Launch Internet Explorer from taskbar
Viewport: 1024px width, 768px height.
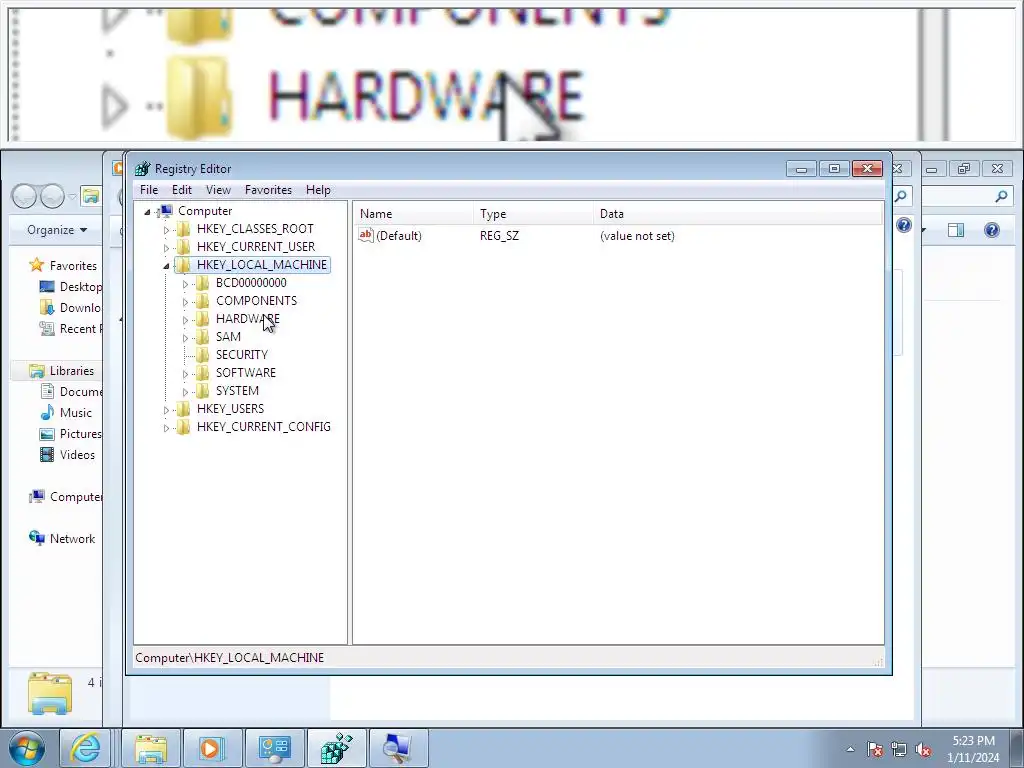pyautogui.click(x=85, y=748)
